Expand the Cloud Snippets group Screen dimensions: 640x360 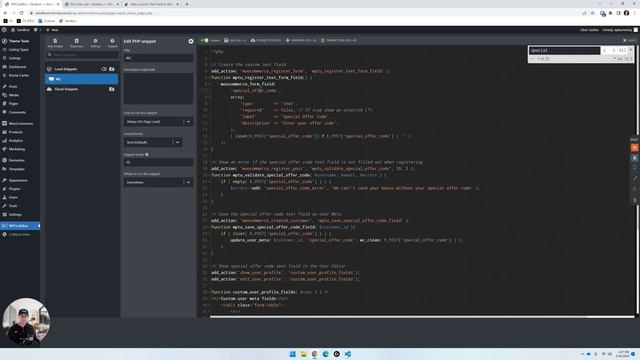pos(66,89)
